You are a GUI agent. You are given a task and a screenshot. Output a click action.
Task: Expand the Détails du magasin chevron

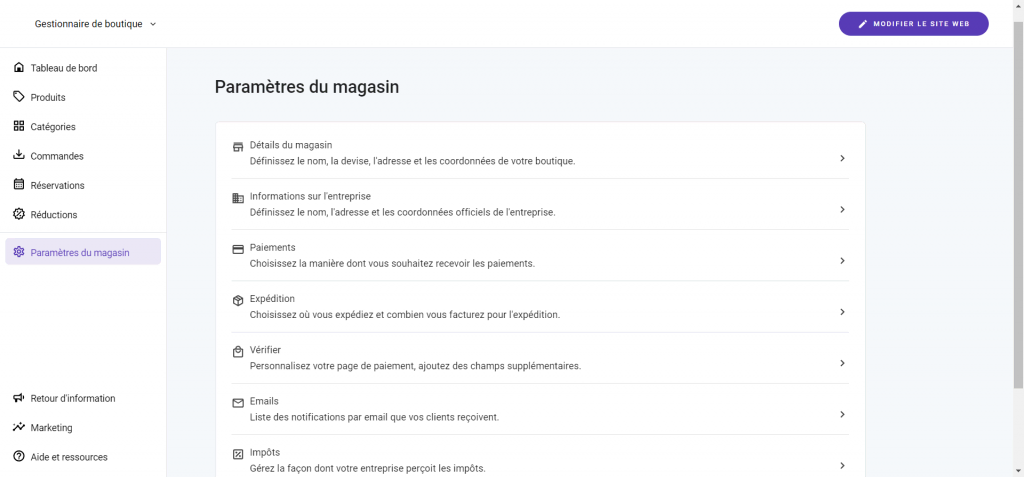(x=842, y=158)
